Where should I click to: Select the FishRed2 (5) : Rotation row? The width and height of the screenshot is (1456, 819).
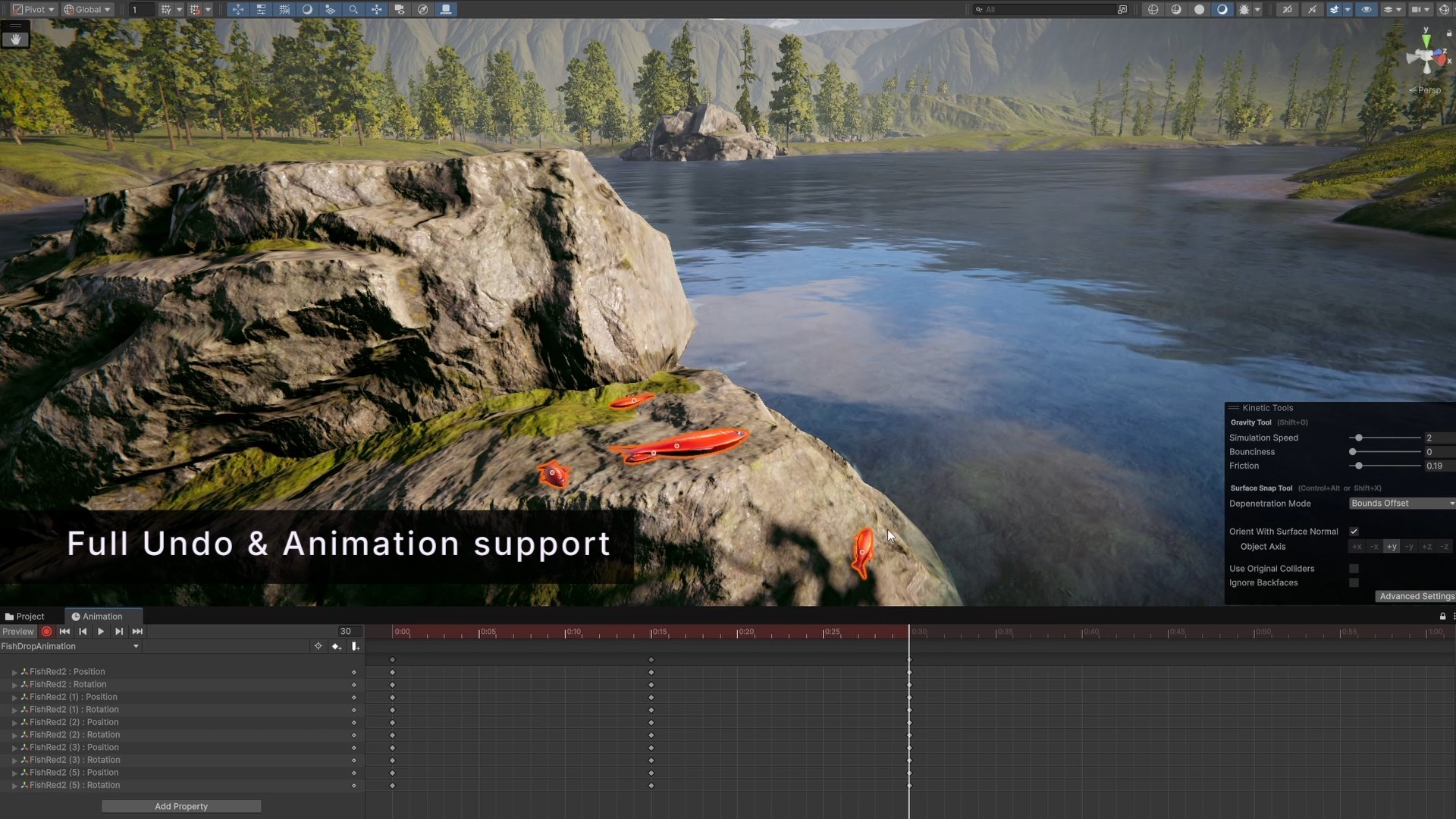(182, 785)
